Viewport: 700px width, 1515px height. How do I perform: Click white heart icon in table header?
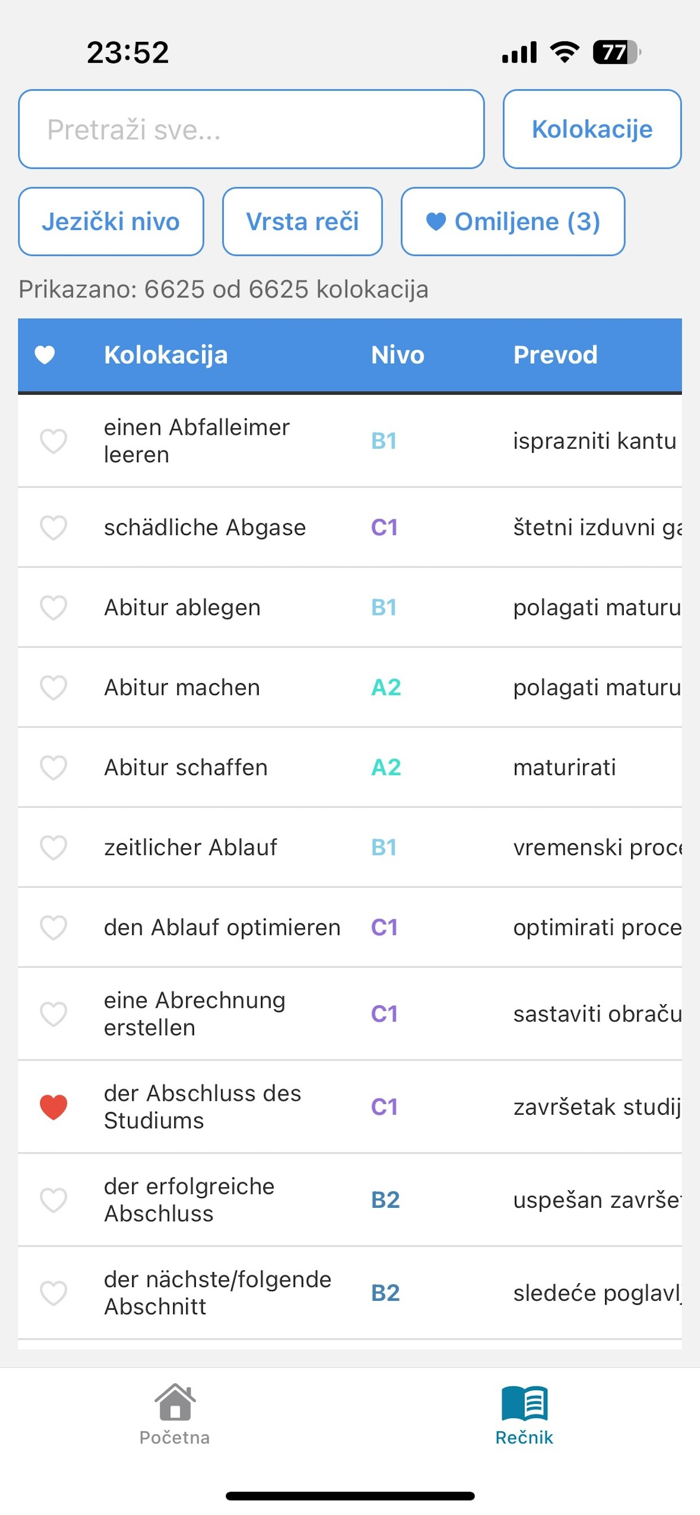point(45,355)
